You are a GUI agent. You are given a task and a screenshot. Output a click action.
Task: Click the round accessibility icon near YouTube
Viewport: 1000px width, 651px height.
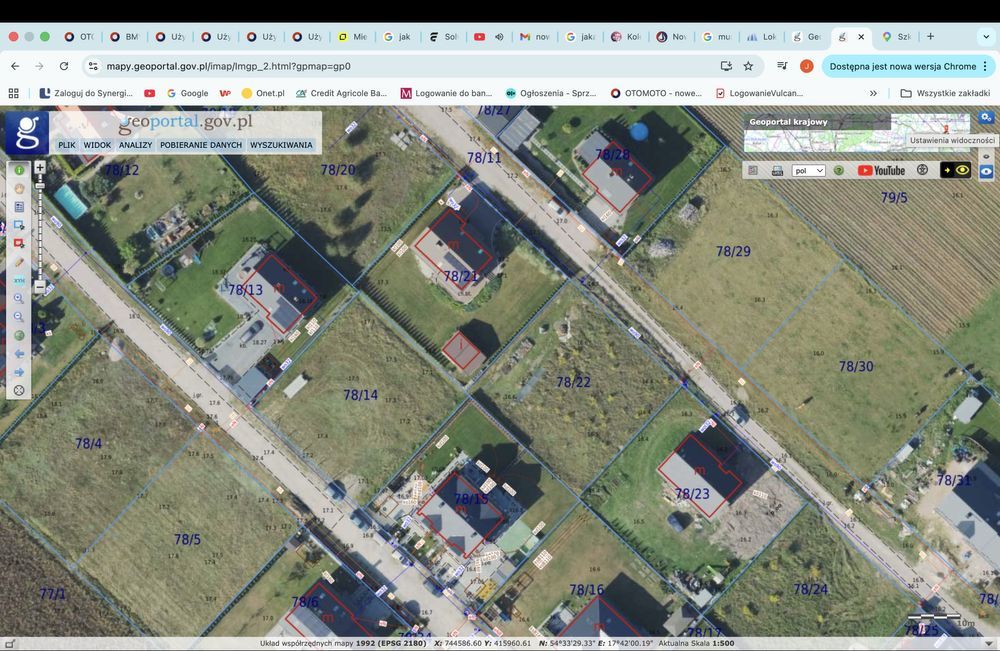tap(922, 170)
